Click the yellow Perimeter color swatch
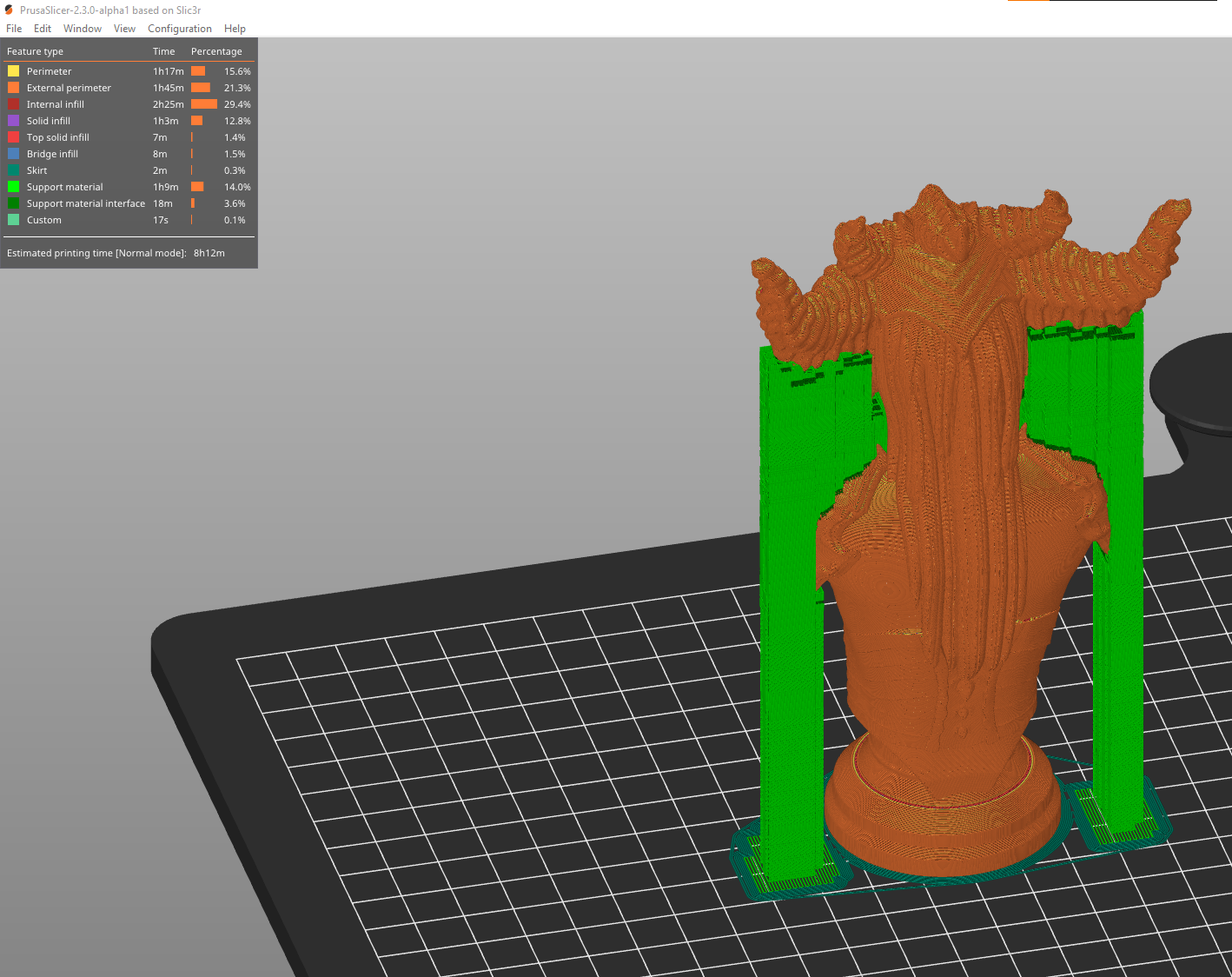This screenshot has height=977, width=1232. click(13, 71)
